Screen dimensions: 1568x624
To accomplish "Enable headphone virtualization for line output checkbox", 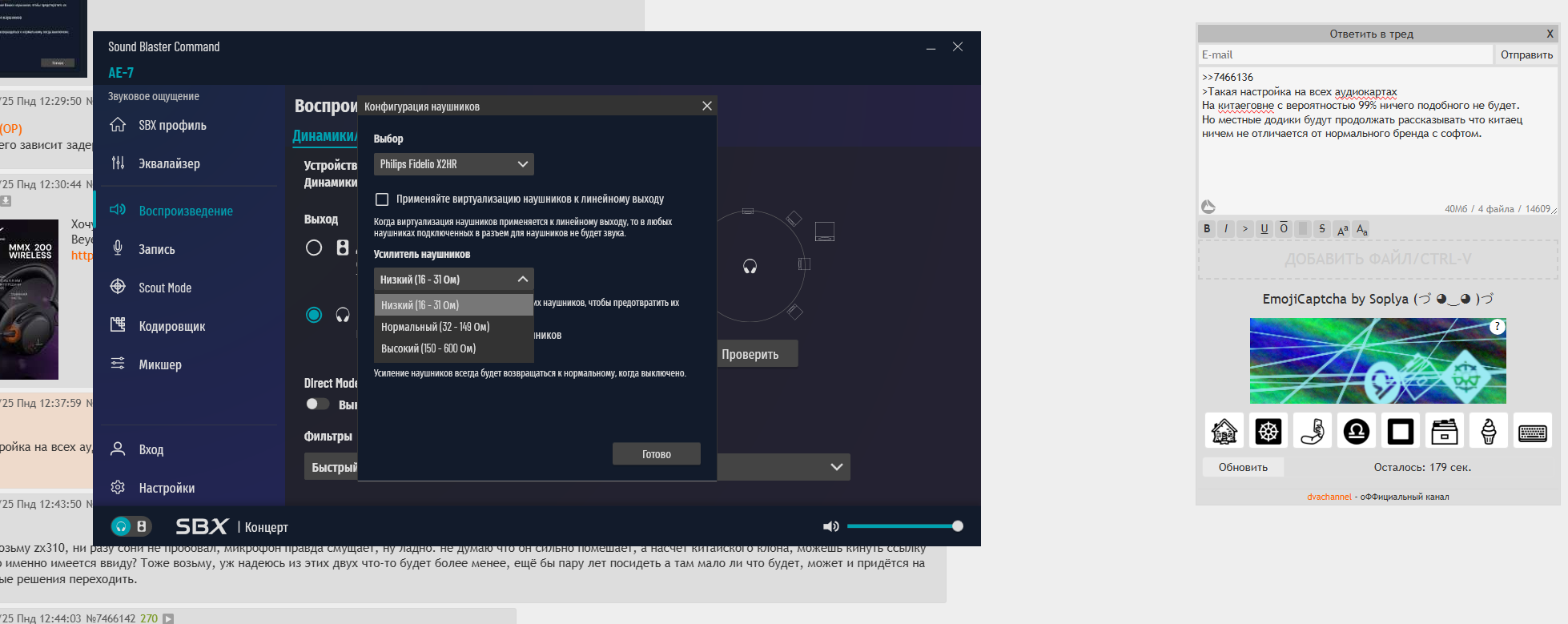I will [x=382, y=199].
